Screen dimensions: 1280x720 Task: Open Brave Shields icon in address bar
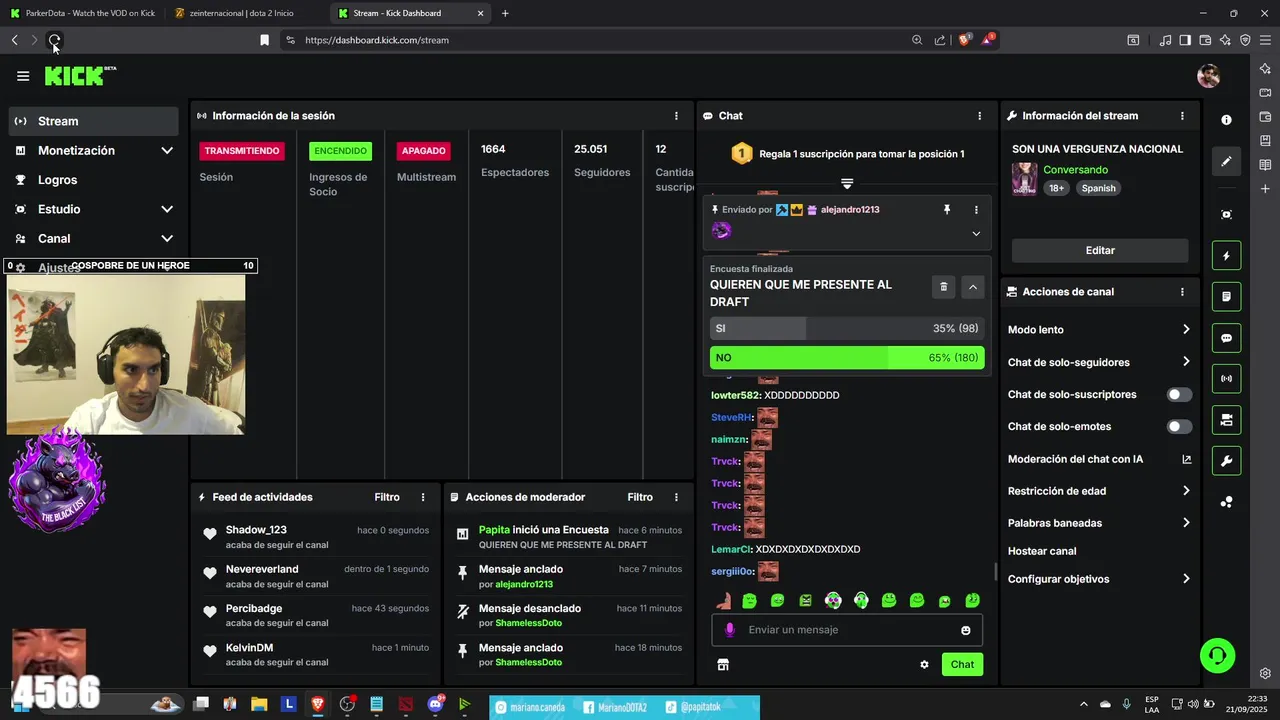coord(965,40)
